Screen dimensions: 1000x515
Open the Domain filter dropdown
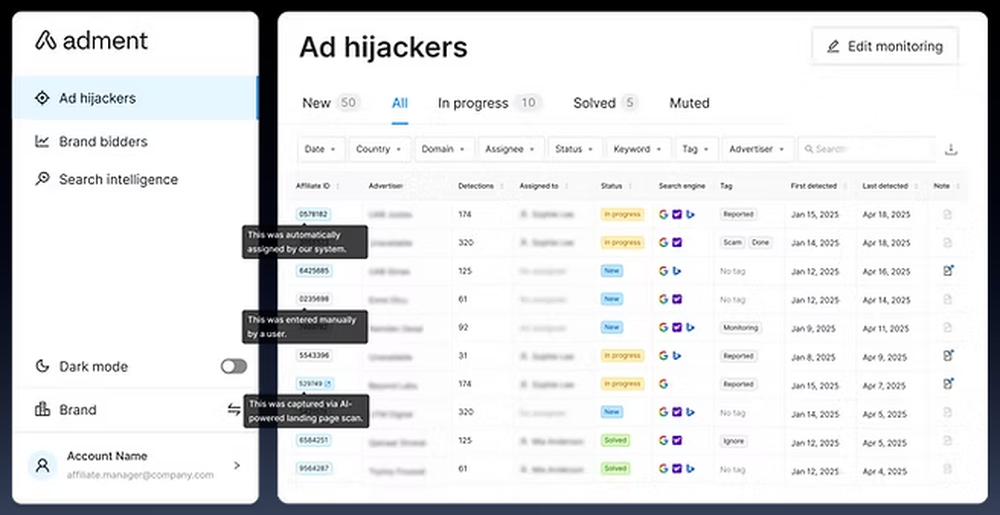pos(445,149)
